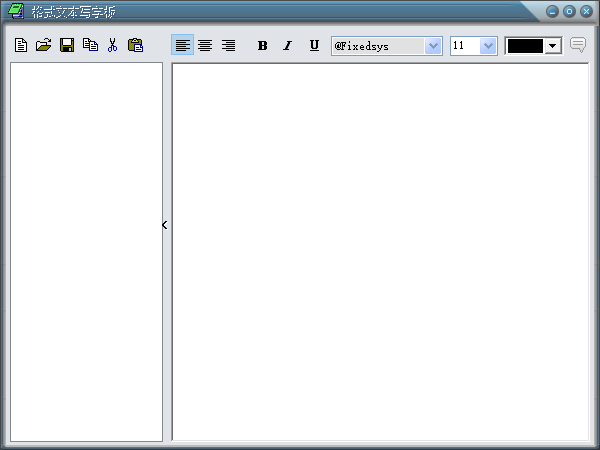Click the Copy icon in toolbar
Screen dimensions: 600x450
click(90, 45)
